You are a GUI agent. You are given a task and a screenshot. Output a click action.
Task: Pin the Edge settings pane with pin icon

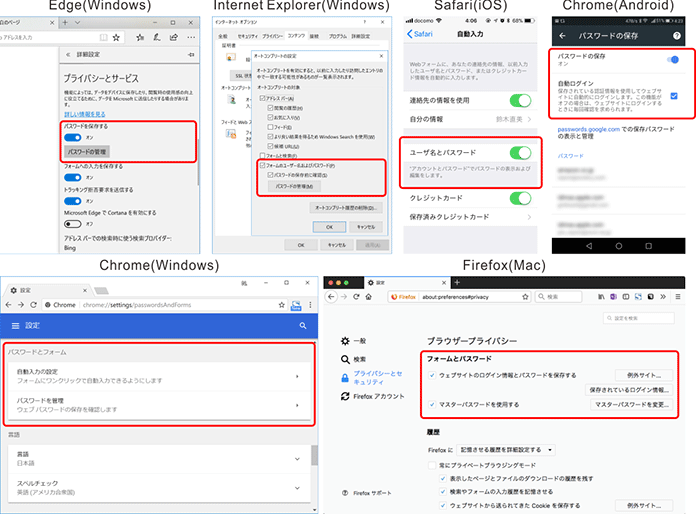click(x=191, y=55)
